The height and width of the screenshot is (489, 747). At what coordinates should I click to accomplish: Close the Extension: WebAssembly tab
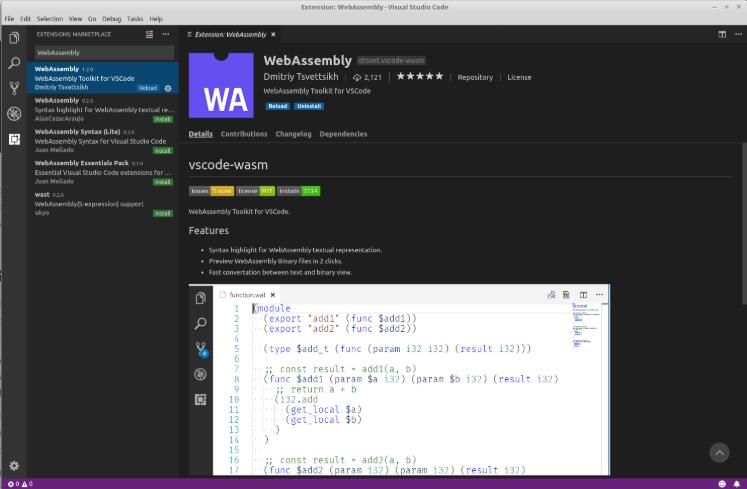click(273, 34)
